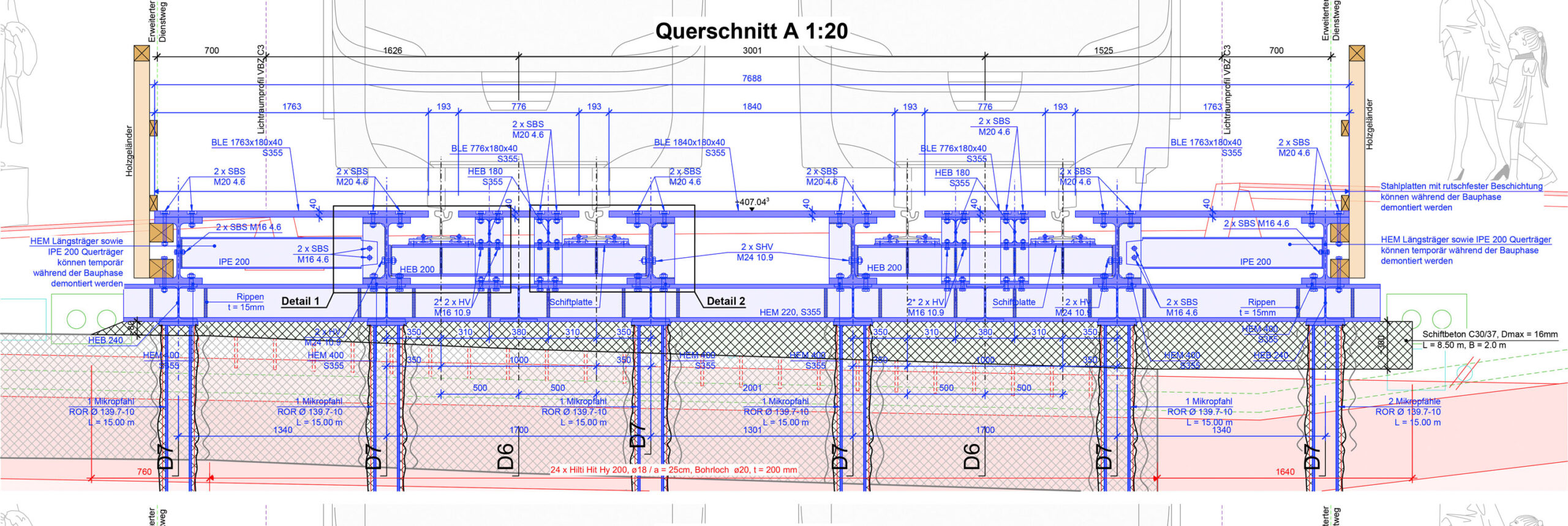Click the 1840 center dimension text
This screenshot has width=1568, height=526.
pos(752,107)
